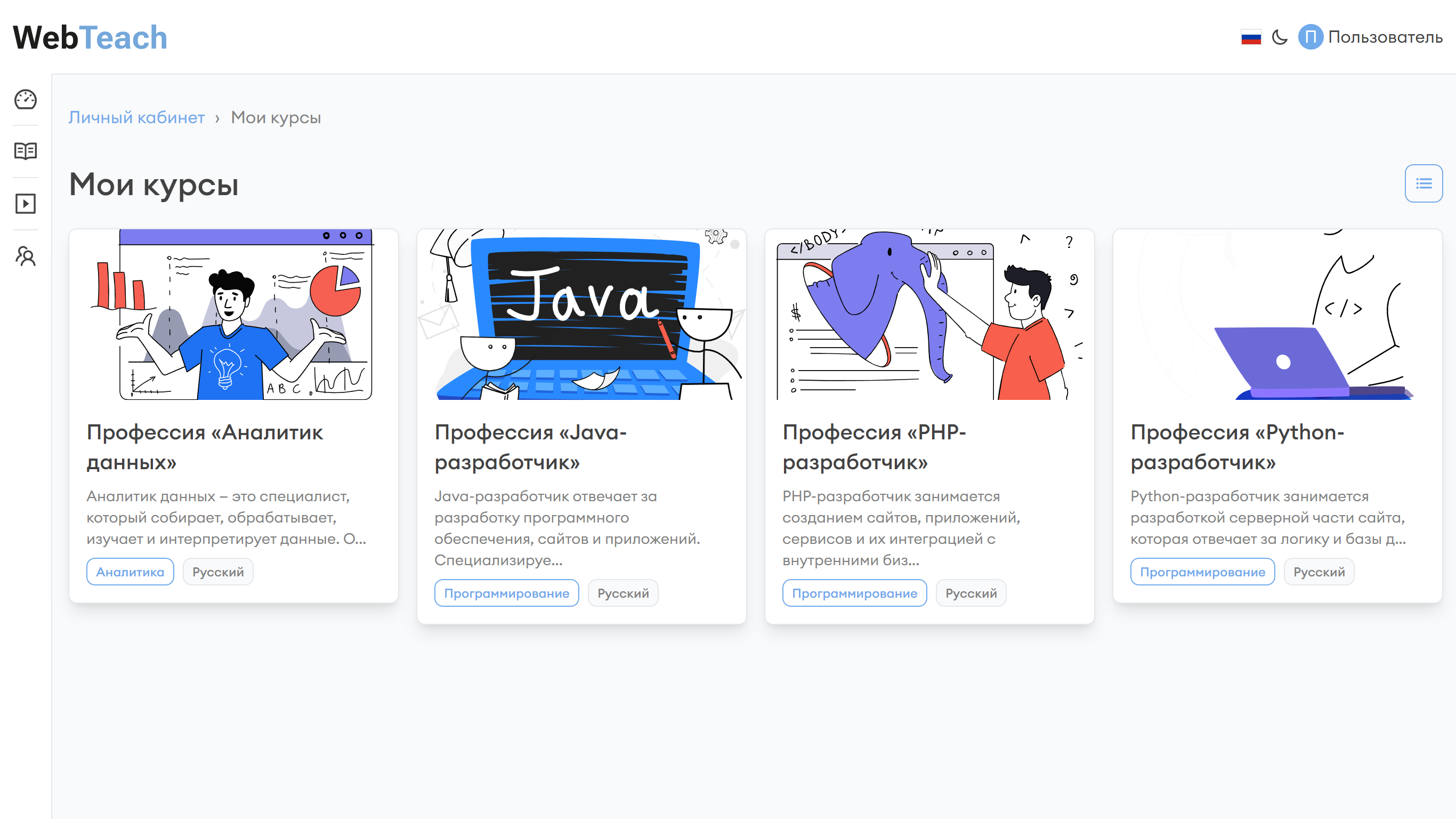Click the user avatar circle

[x=1310, y=37]
